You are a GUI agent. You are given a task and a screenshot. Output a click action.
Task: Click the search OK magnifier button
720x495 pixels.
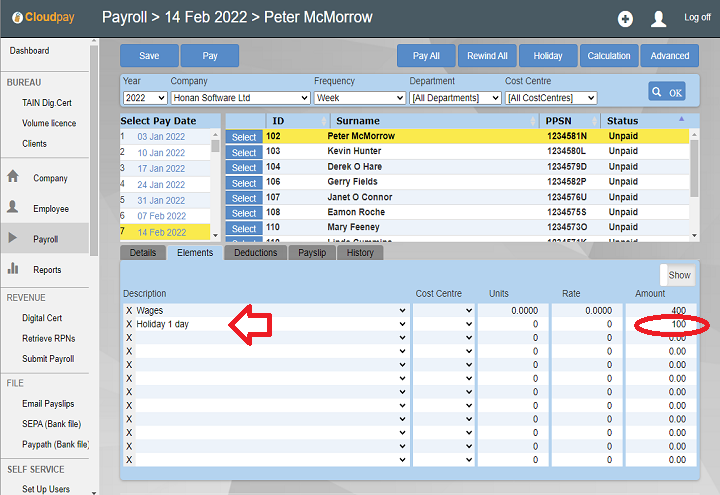pos(666,91)
